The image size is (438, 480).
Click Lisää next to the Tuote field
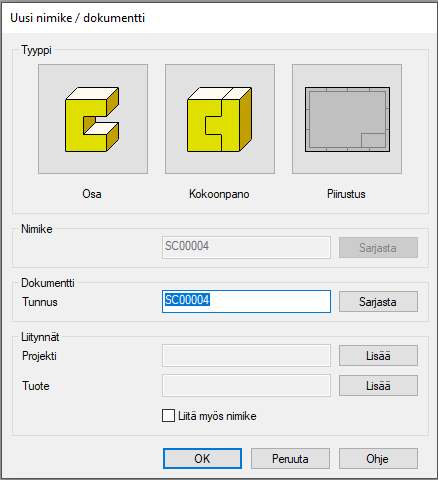[378, 386]
